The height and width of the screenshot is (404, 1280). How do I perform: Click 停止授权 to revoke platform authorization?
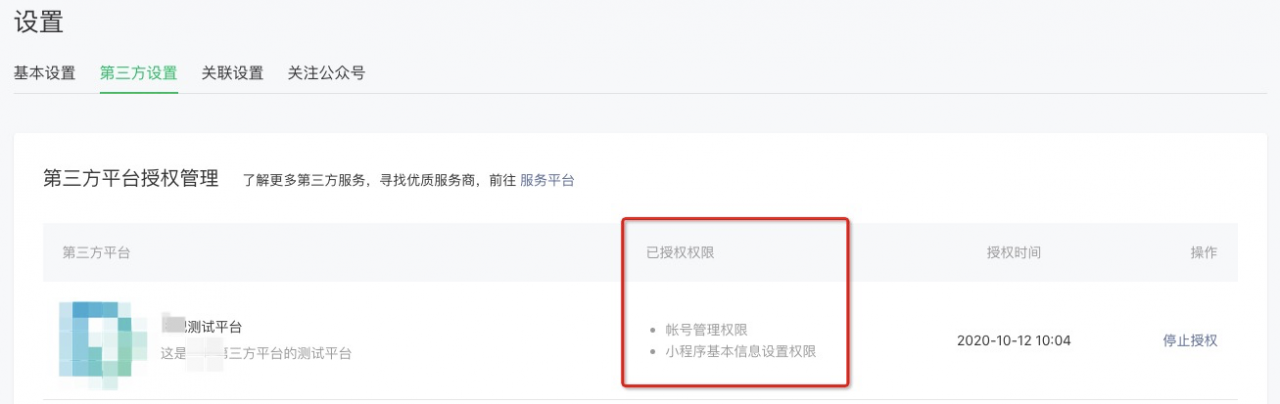coord(1190,340)
